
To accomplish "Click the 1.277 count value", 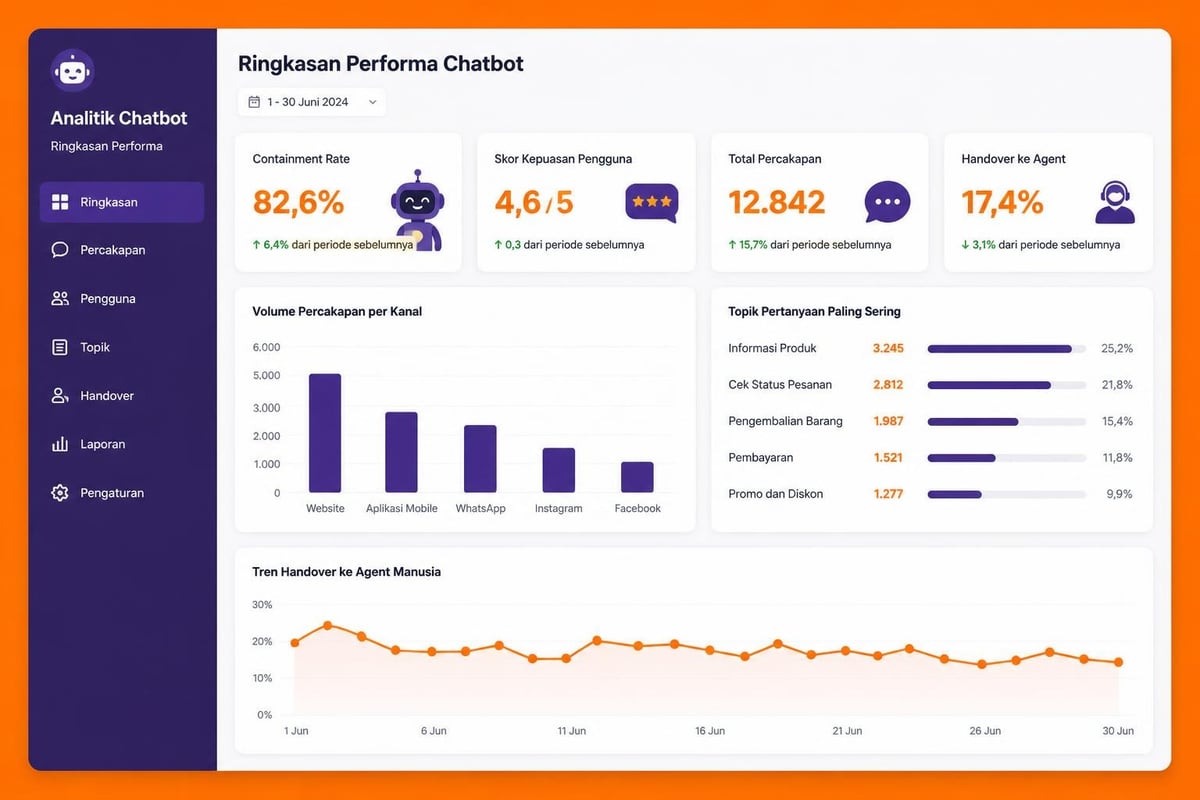I will click(888, 494).
